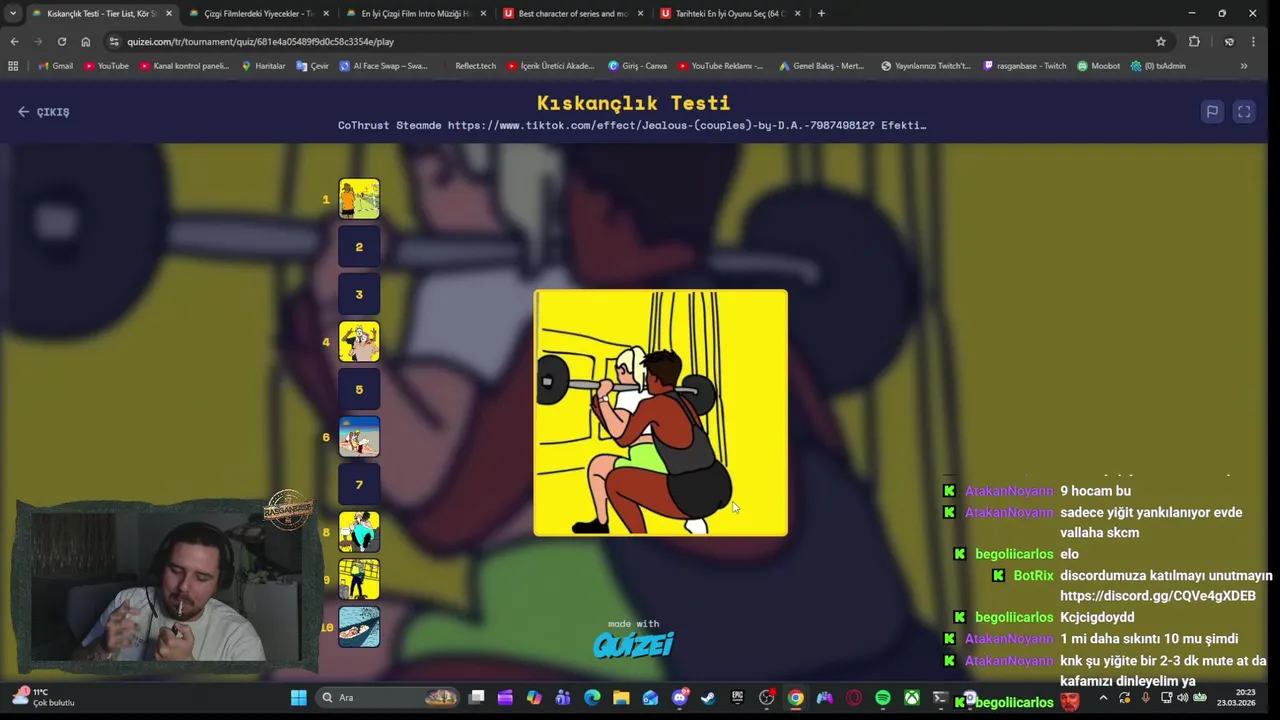Screen dimensions: 1280x720
Task: Open YouTube bookmark
Action: pos(106,66)
